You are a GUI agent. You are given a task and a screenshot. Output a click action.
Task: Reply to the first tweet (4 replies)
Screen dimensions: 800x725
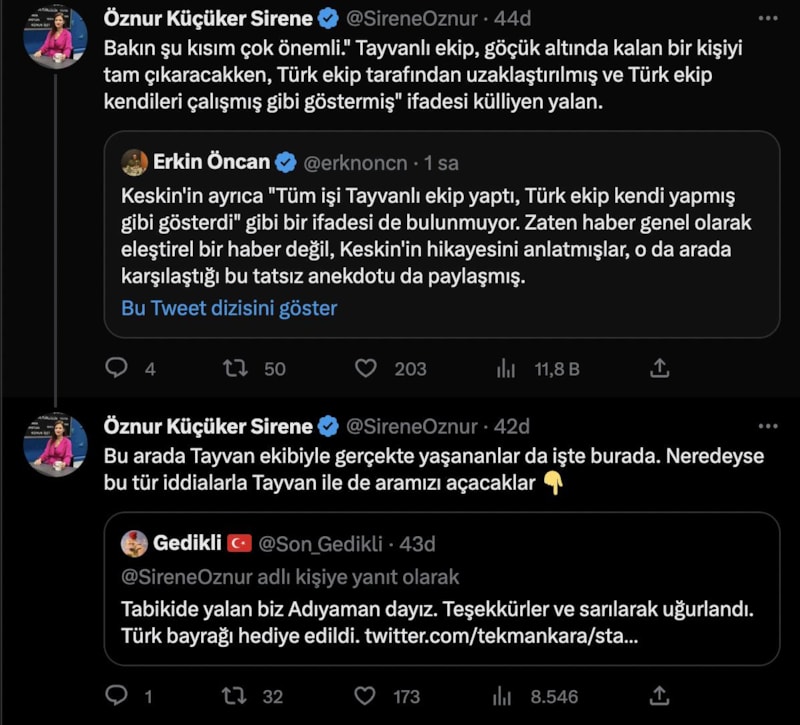pos(118,369)
